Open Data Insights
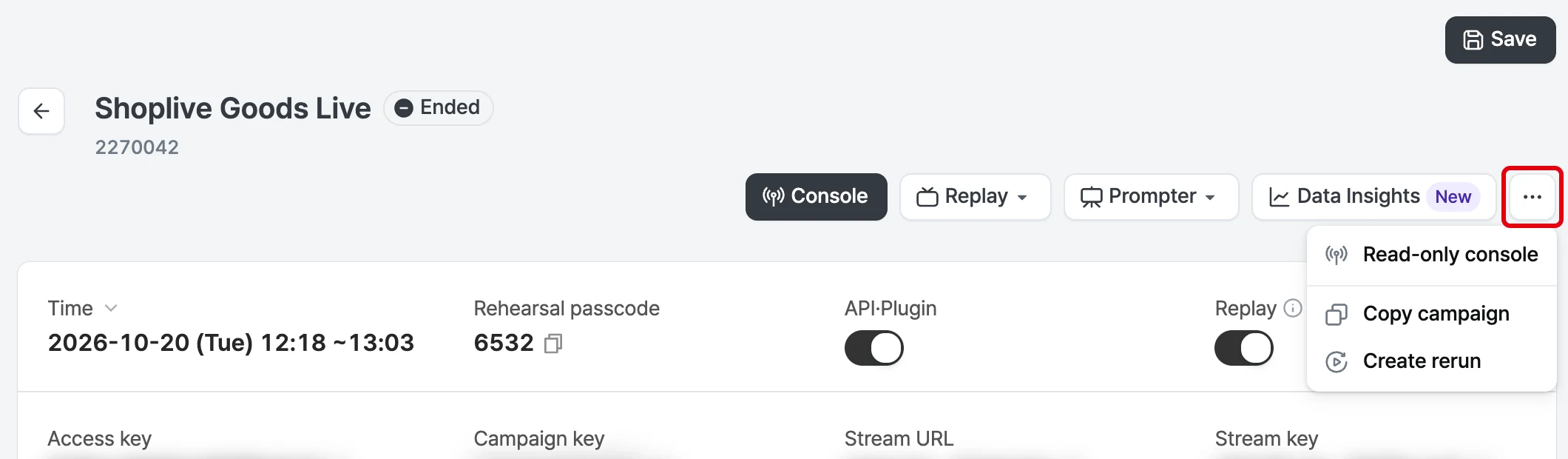Viewport: 1568px width, 459px height. pos(1374,197)
